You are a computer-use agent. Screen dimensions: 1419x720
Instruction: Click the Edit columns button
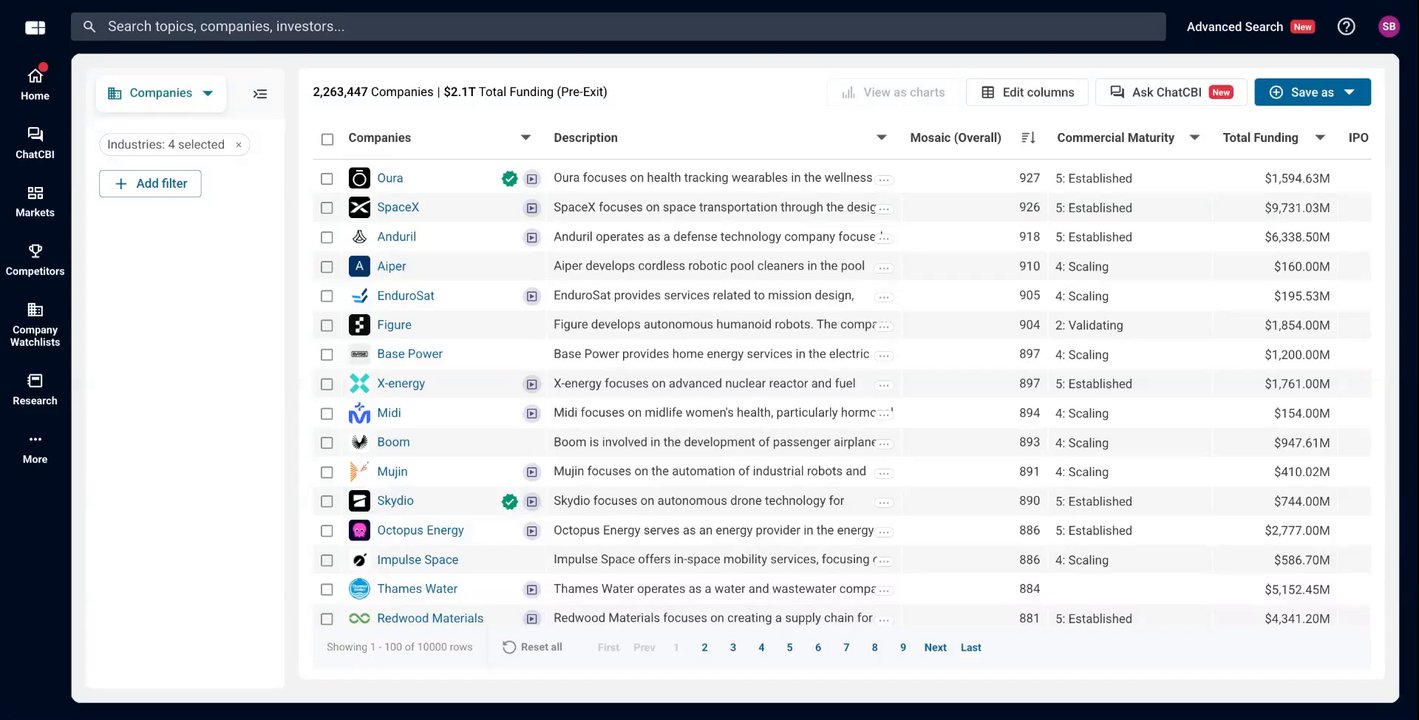1027,92
